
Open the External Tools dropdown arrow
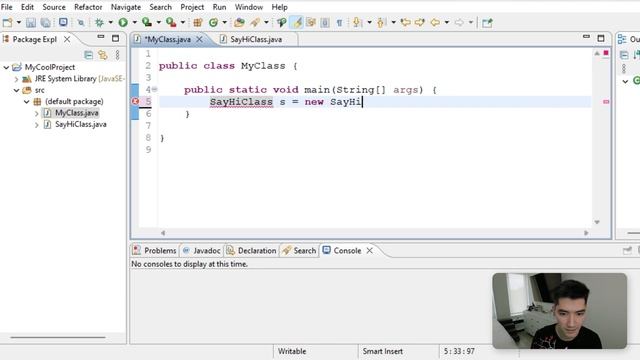pyautogui.click(x=182, y=22)
